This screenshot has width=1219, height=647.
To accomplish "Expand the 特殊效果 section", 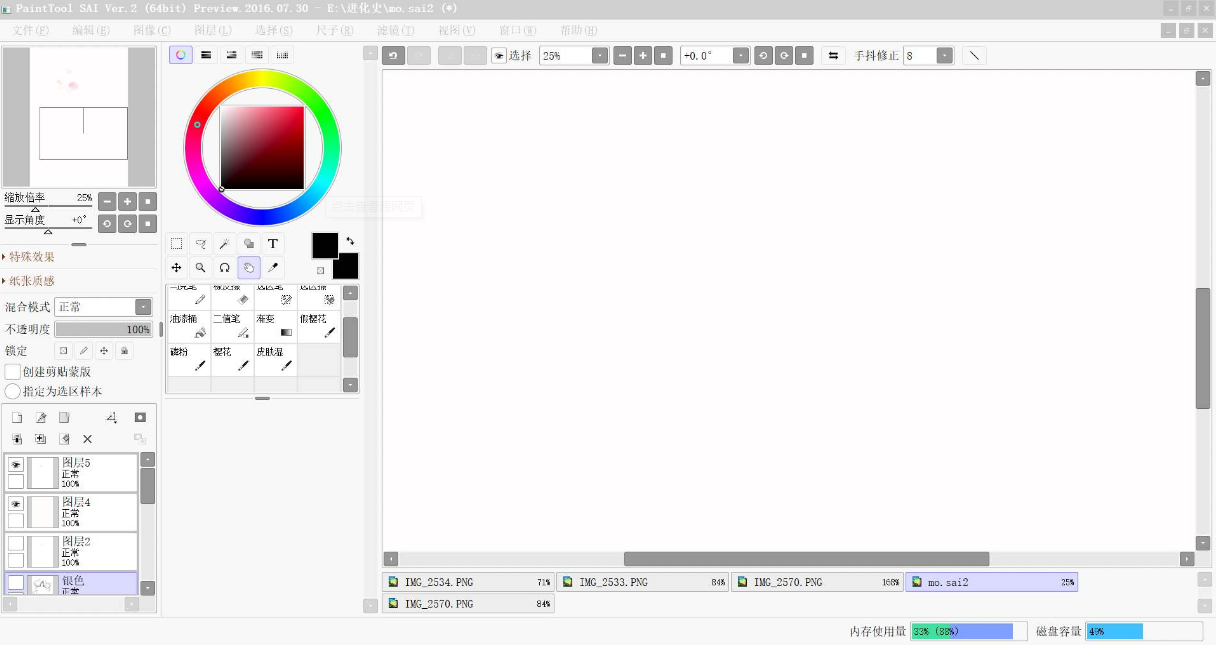I will [x=30, y=257].
